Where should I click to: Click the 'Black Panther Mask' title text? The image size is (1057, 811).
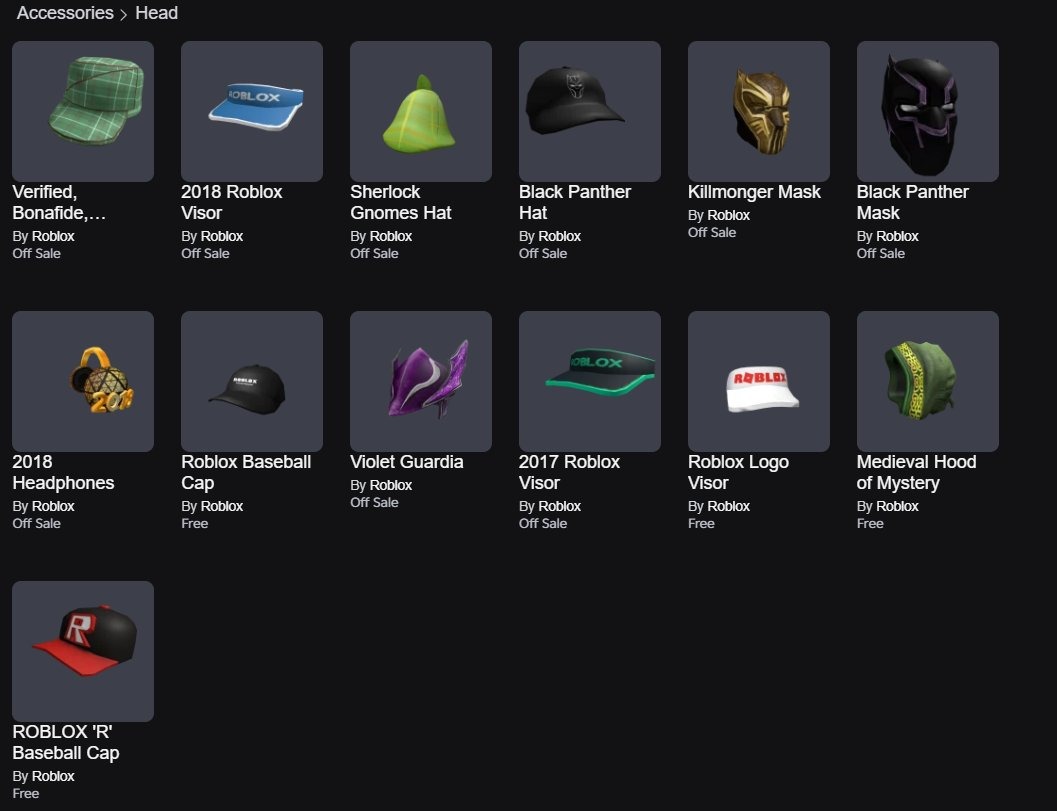coord(913,202)
